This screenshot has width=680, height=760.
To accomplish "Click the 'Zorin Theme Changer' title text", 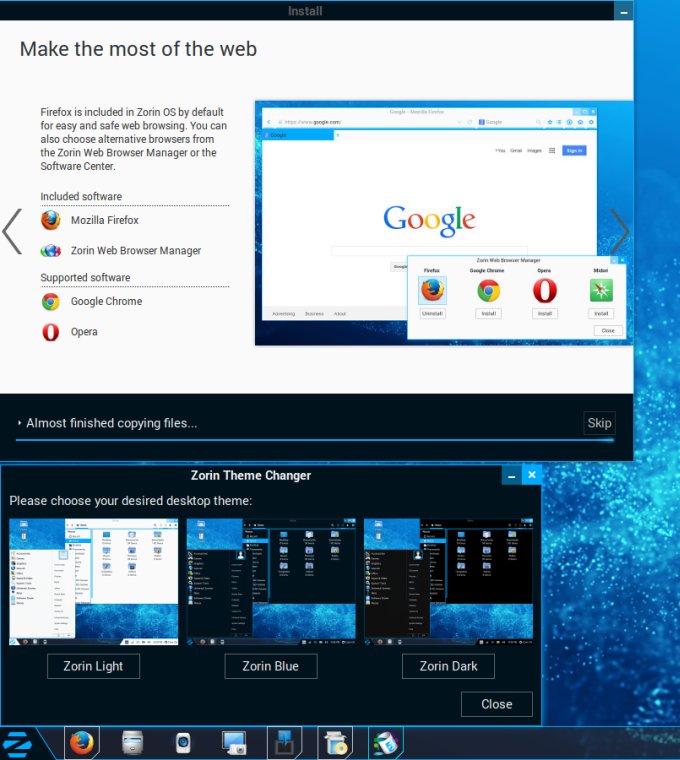I will pyautogui.click(x=251, y=475).
